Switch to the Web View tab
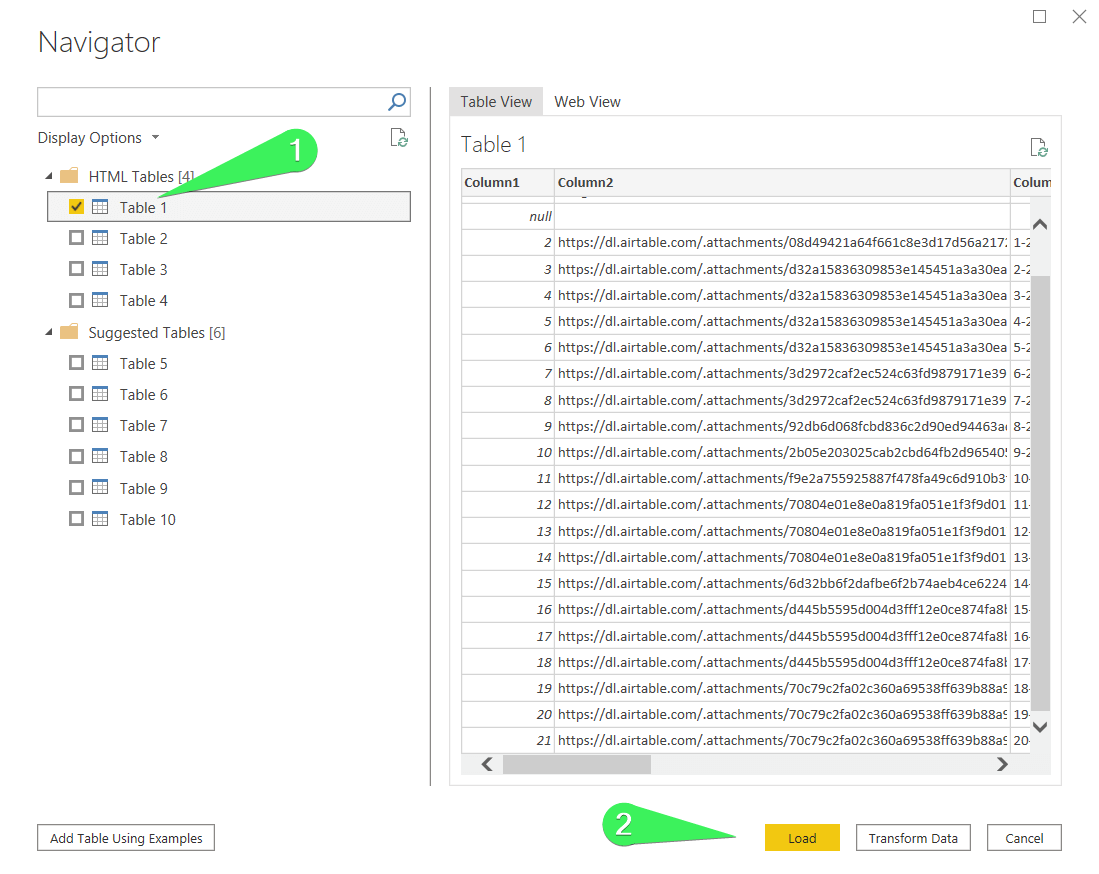 587,102
